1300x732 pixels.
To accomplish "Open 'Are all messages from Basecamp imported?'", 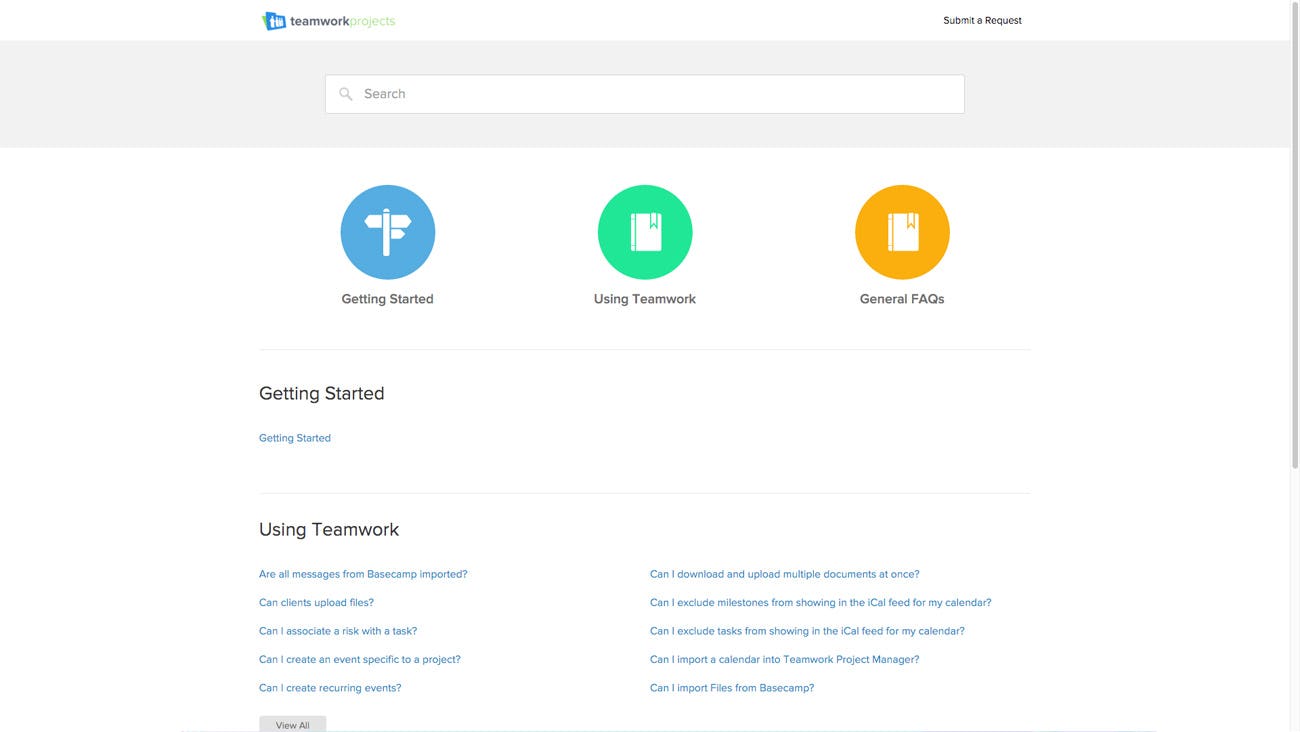I will pos(363,574).
